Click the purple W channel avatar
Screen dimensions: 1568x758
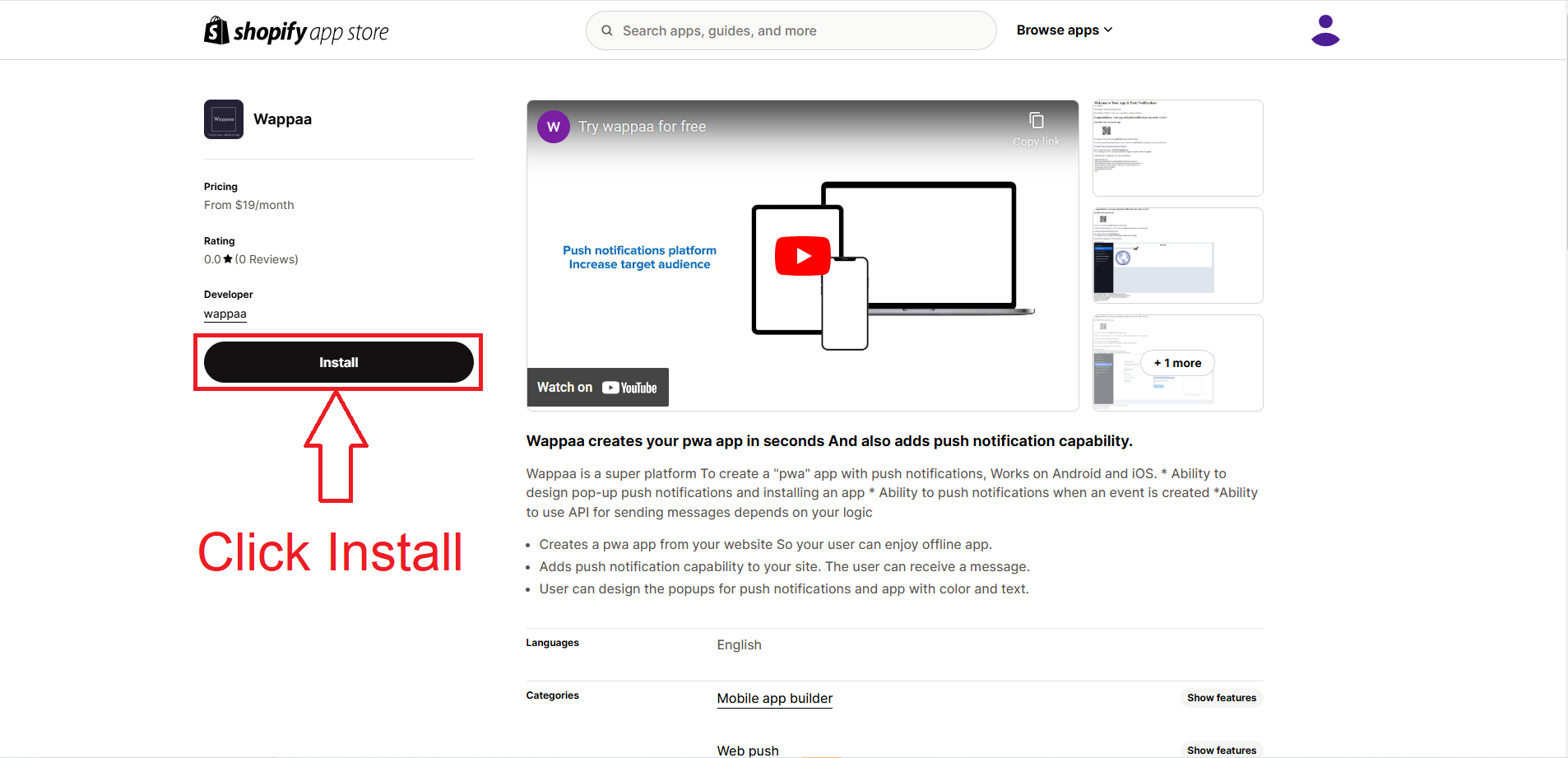point(554,127)
